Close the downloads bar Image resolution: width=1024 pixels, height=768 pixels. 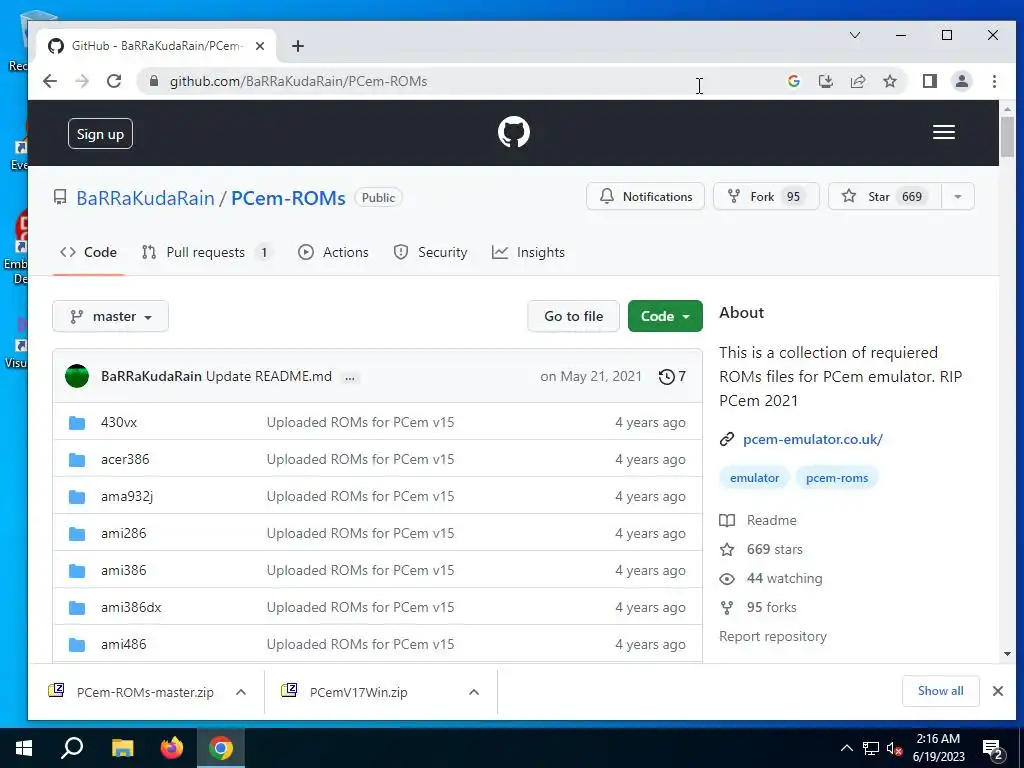[997, 691]
